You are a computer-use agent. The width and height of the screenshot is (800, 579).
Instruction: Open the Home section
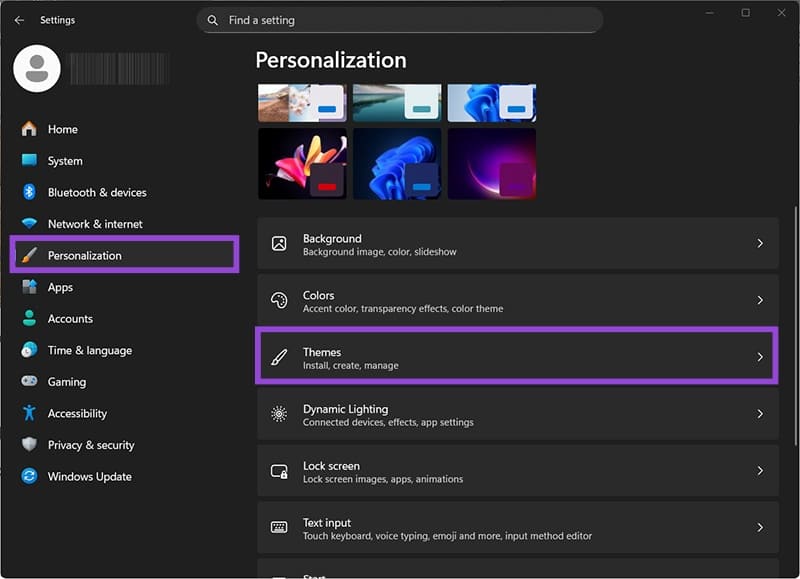tap(124, 129)
